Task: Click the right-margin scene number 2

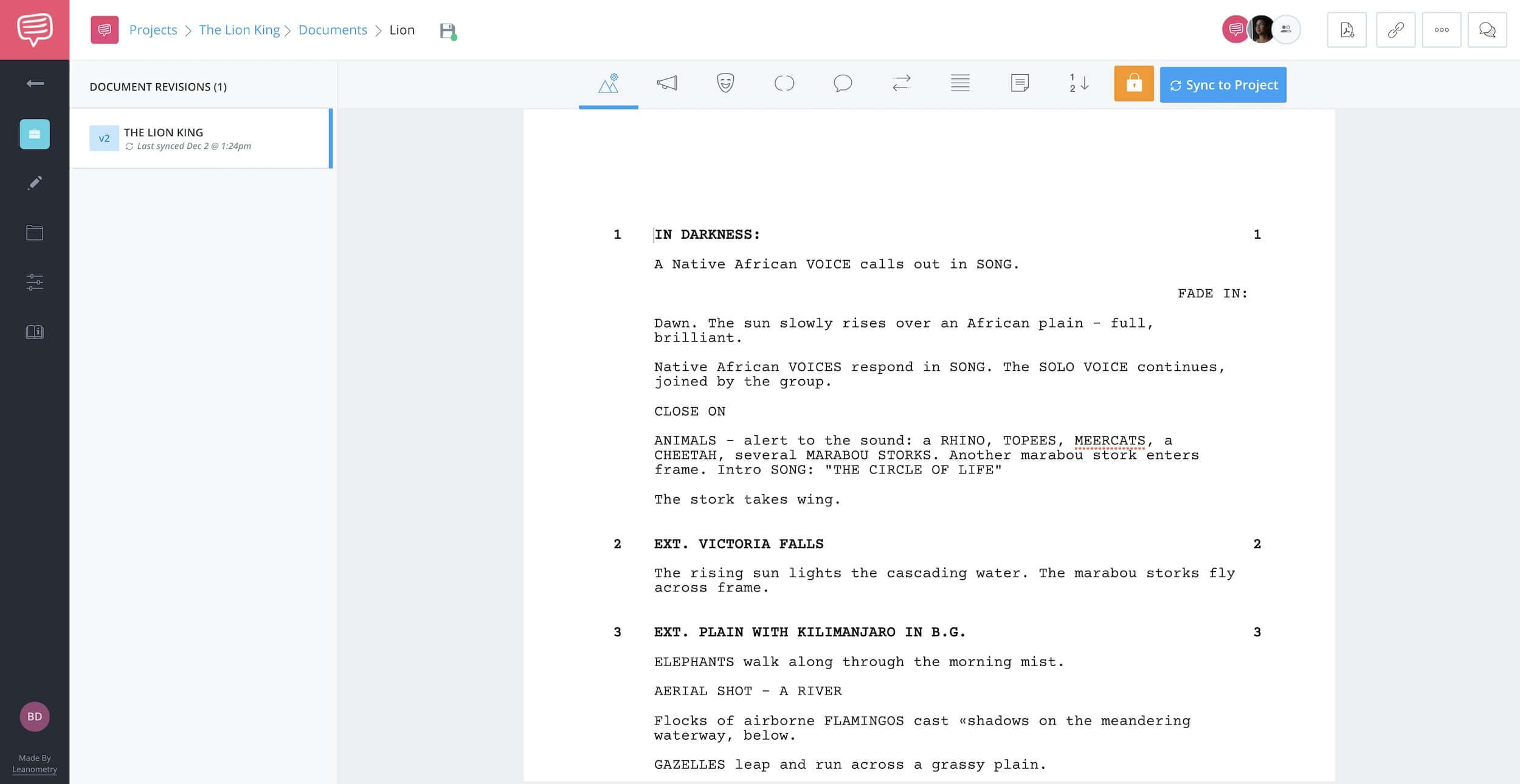Action: (x=1257, y=544)
